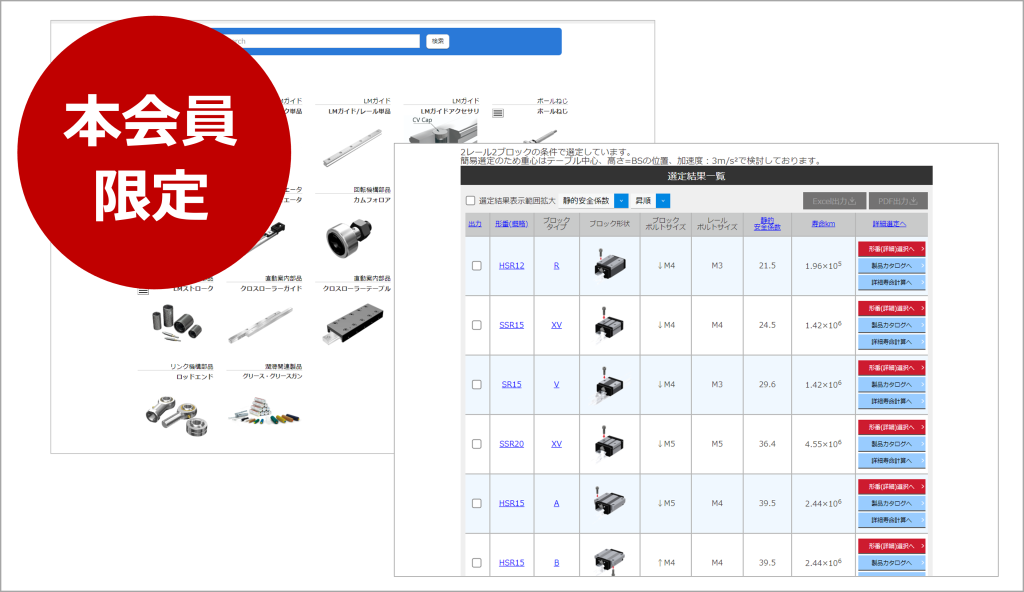The height and width of the screenshot is (592, 1024).
Task: Click the list icon beside ボールねじ
Action: click(498, 113)
